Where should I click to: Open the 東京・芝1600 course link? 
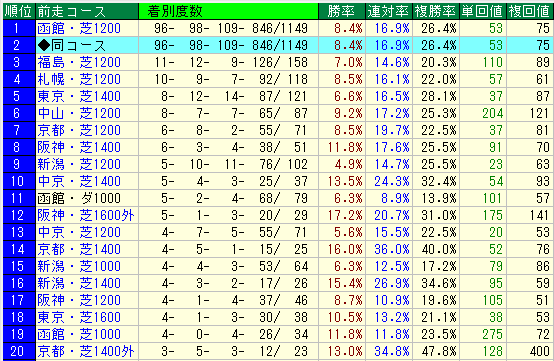[79, 317]
